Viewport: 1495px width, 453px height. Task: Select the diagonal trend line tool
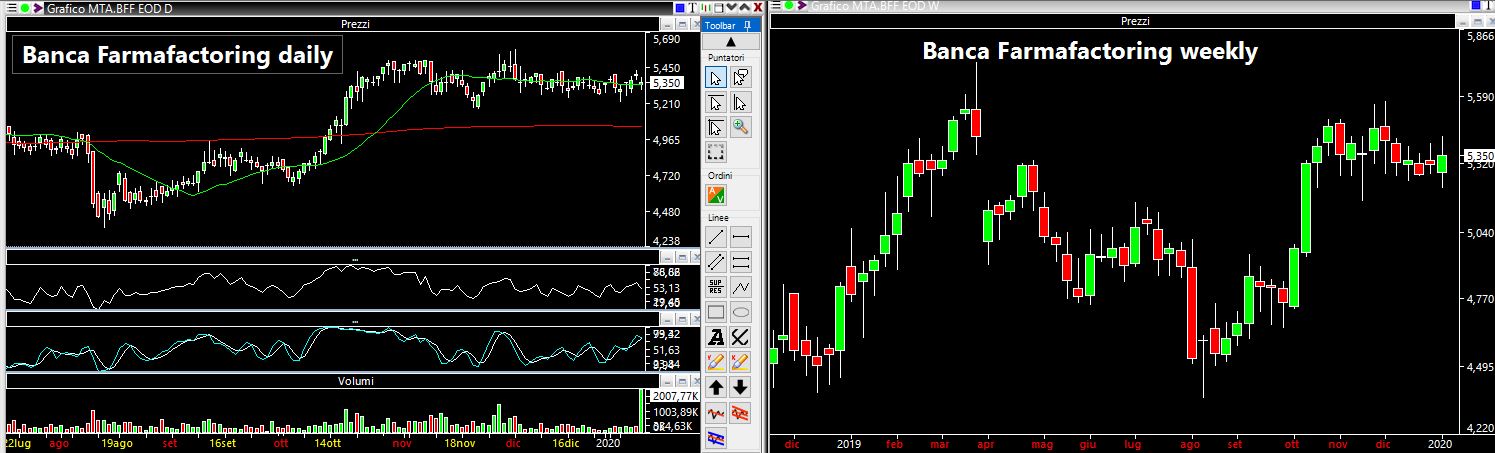click(716, 237)
